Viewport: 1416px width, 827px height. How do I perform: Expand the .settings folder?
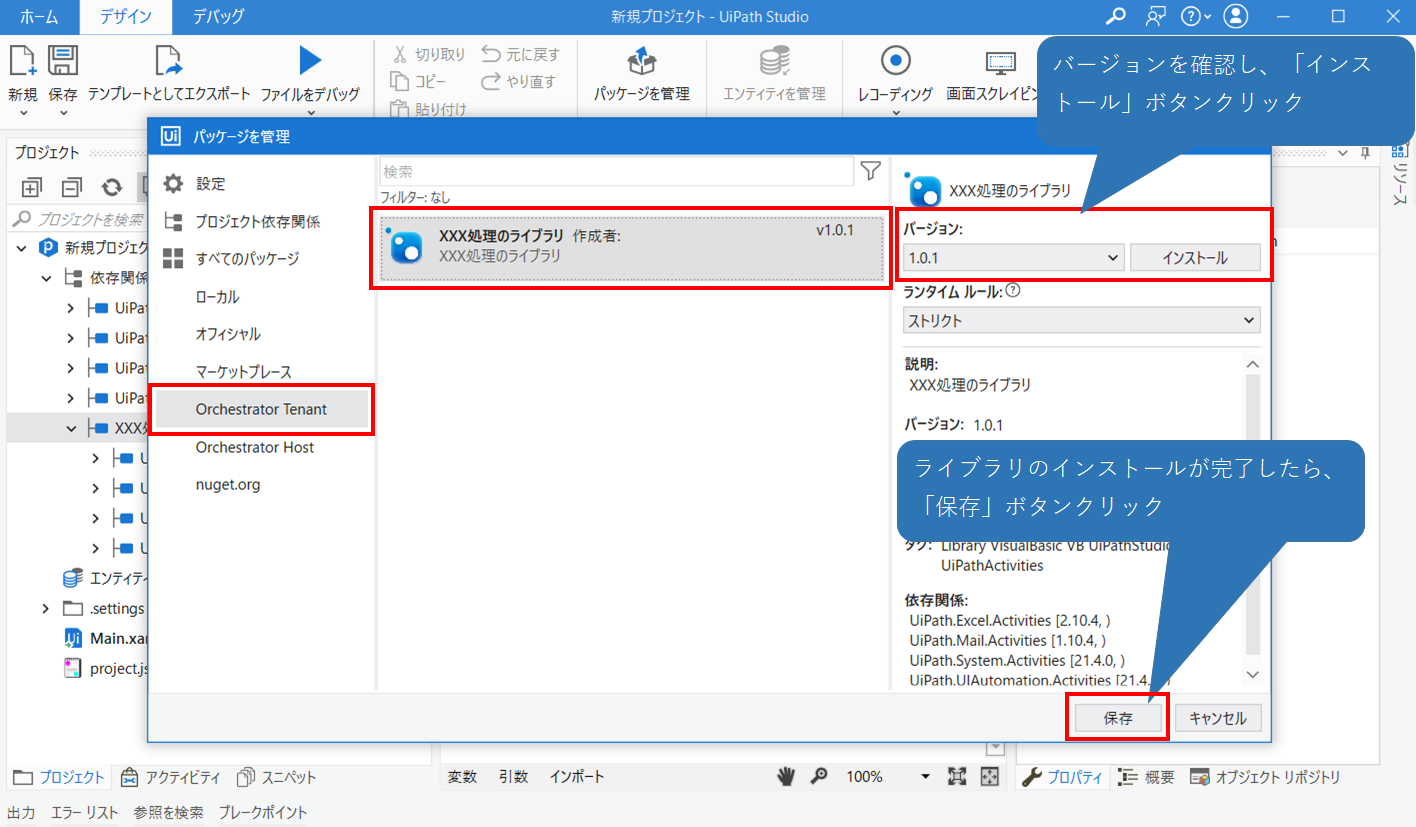click(x=47, y=608)
